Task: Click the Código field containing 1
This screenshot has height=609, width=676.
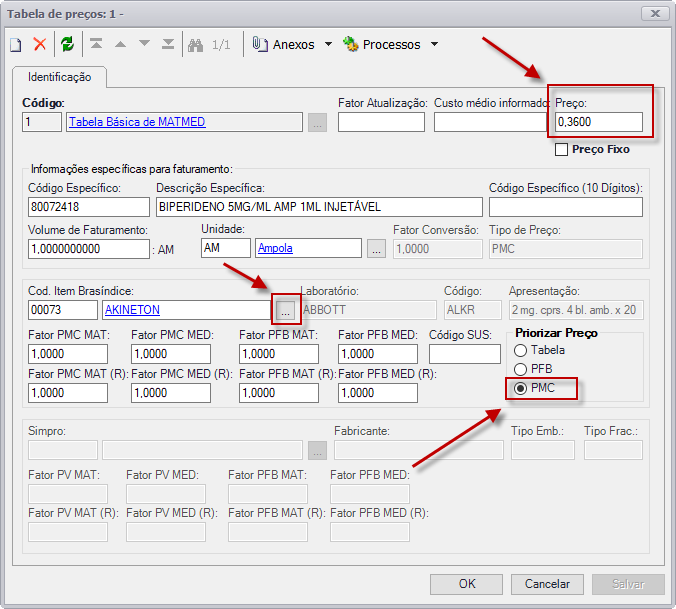Action: click(42, 122)
